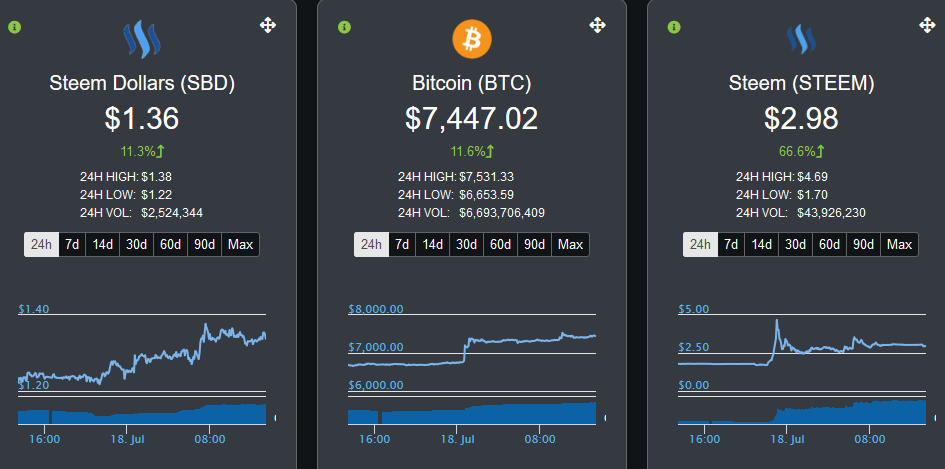The width and height of the screenshot is (945, 469).
Task: Click the move handle icon on Steem Dollars card
Action: pyautogui.click(x=268, y=25)
